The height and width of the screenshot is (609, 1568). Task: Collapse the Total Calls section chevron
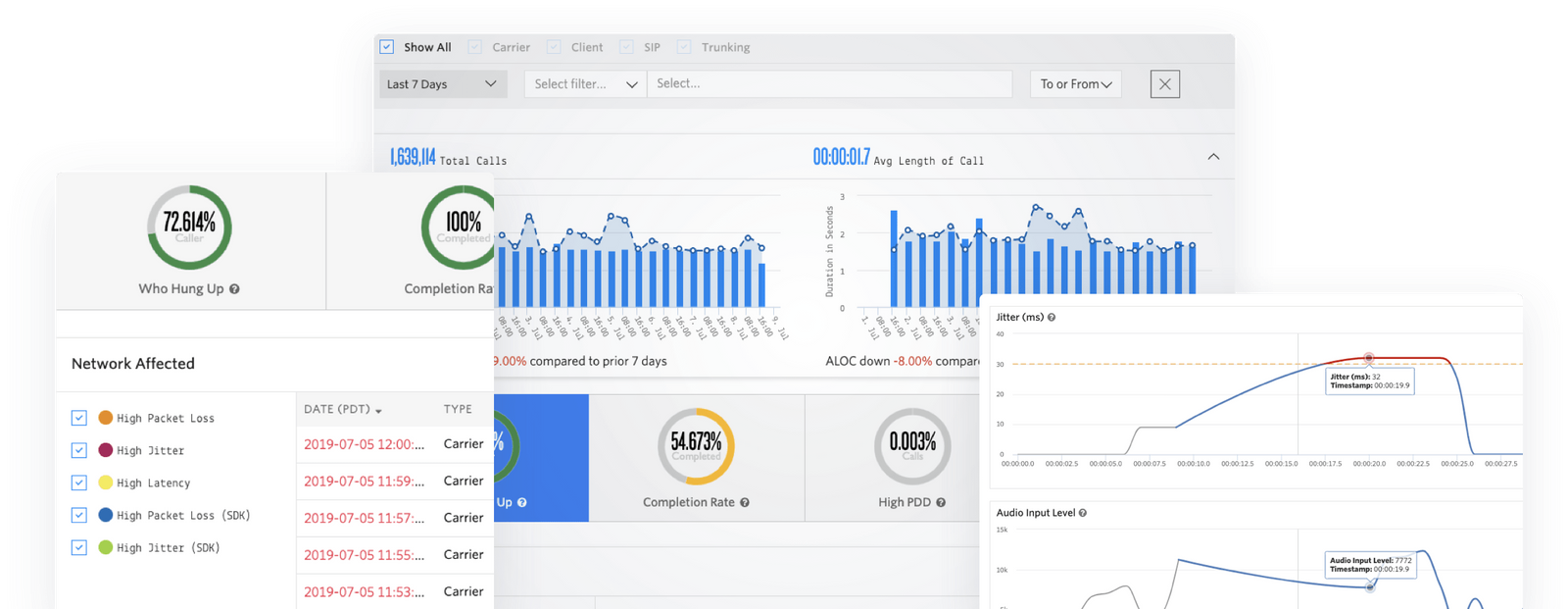pyautogui.click(x=1213, y=157)
